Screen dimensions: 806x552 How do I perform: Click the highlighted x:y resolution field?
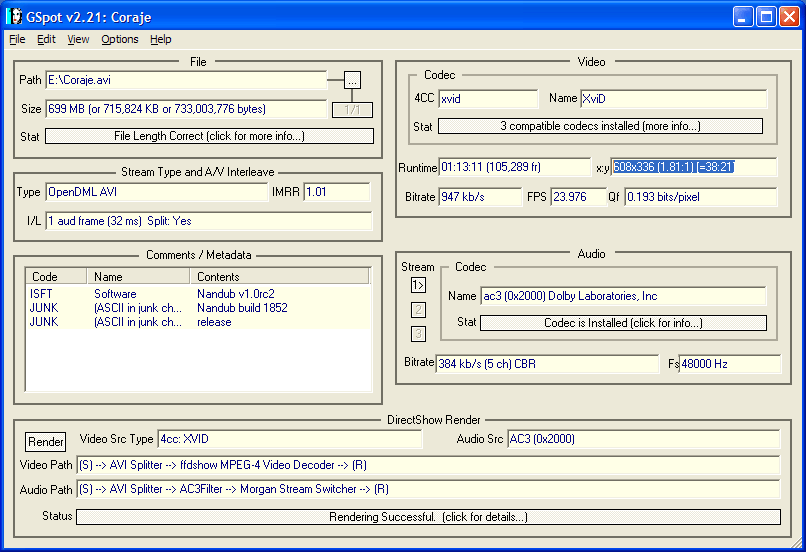pyautogui.click(x=693, y=167)
